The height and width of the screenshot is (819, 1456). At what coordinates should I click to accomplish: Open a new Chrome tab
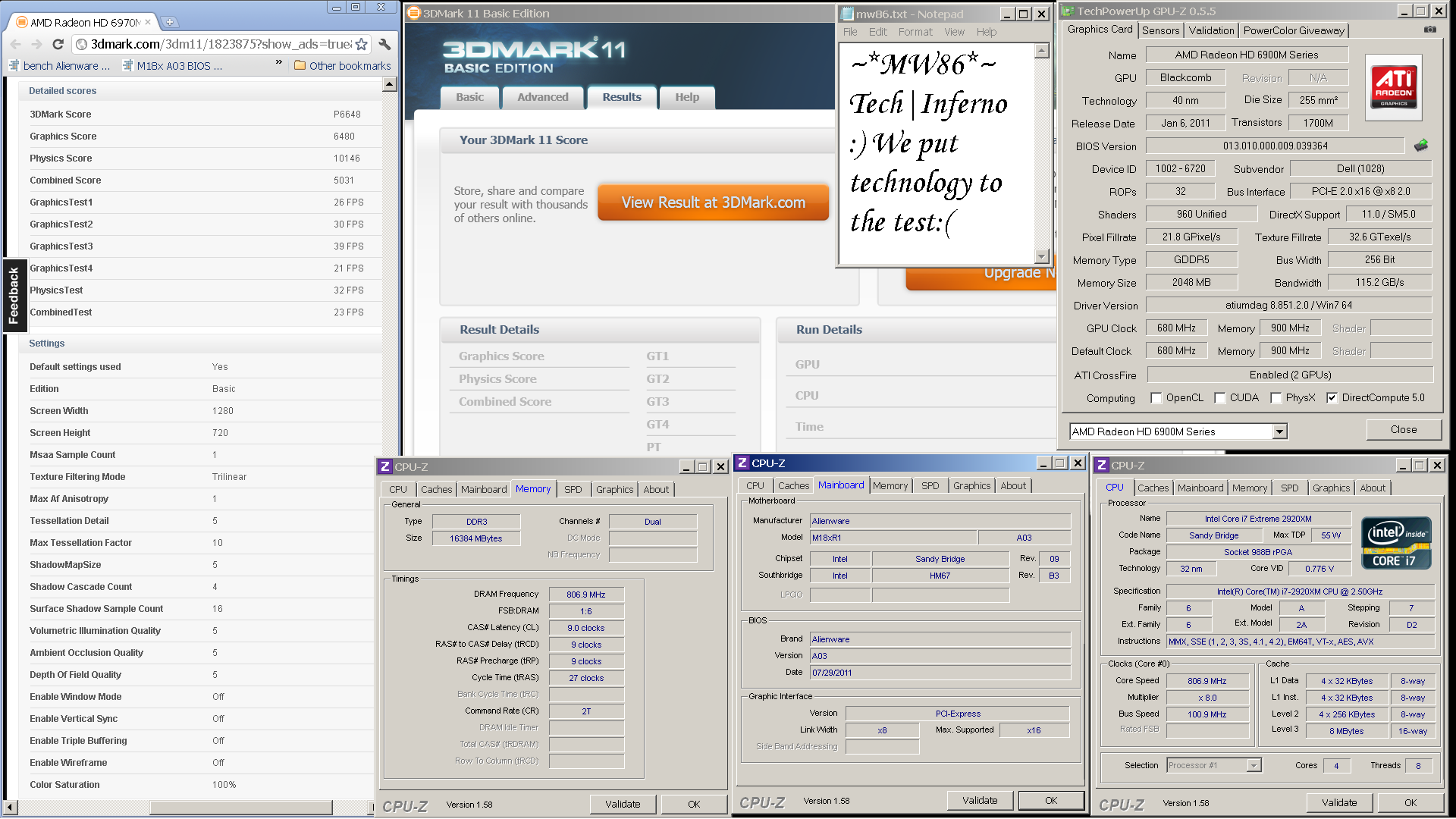pos(169,22)
